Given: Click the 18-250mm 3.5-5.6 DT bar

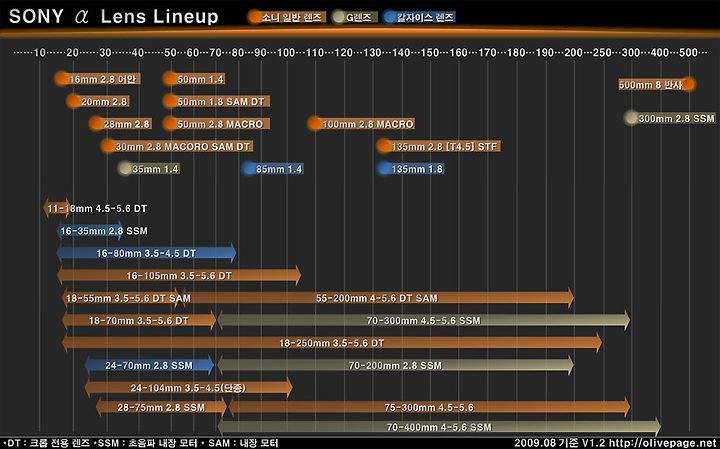Looking at the screenshot, I should (x=332, y=343).
